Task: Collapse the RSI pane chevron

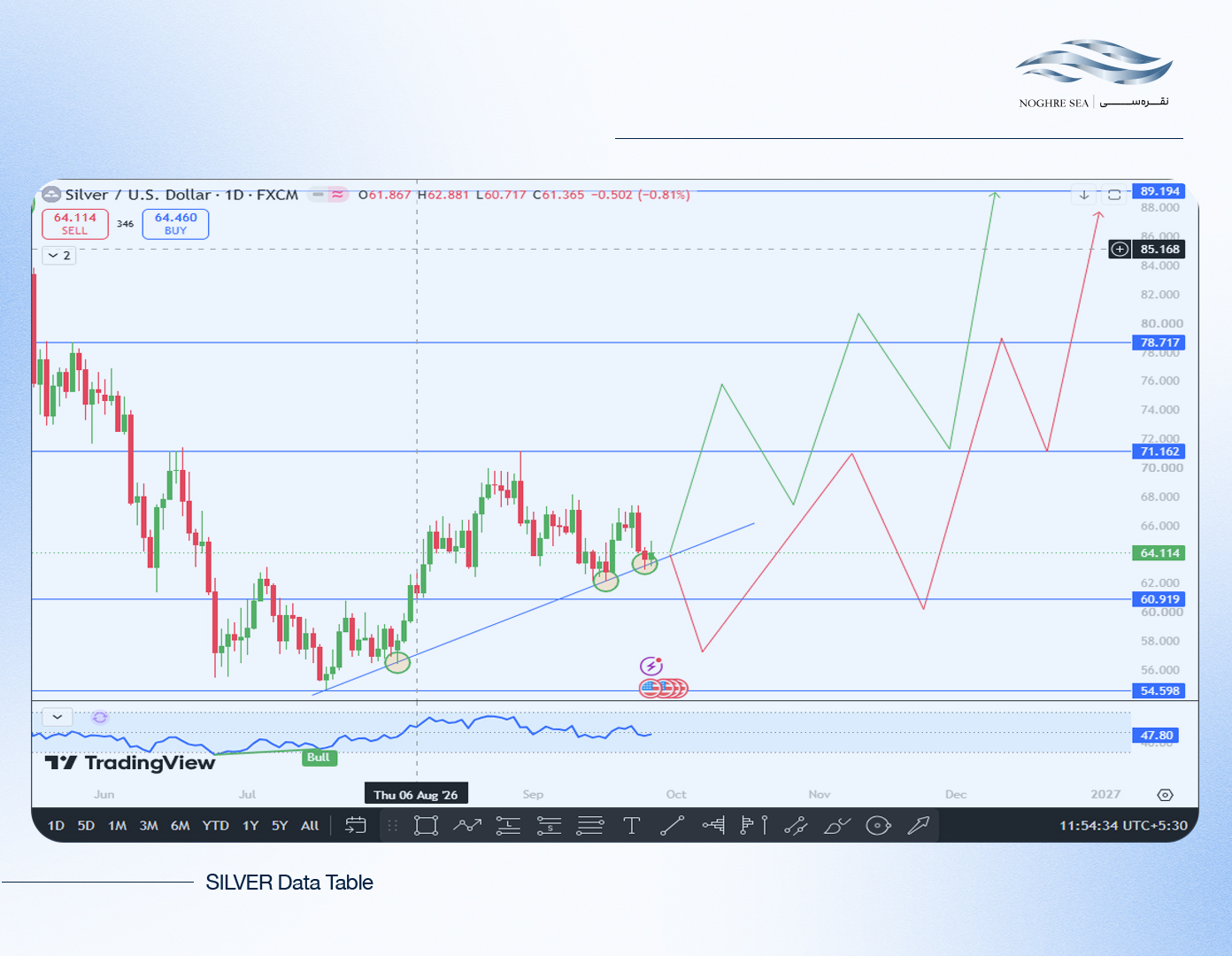Action: [x=58, y=717]
